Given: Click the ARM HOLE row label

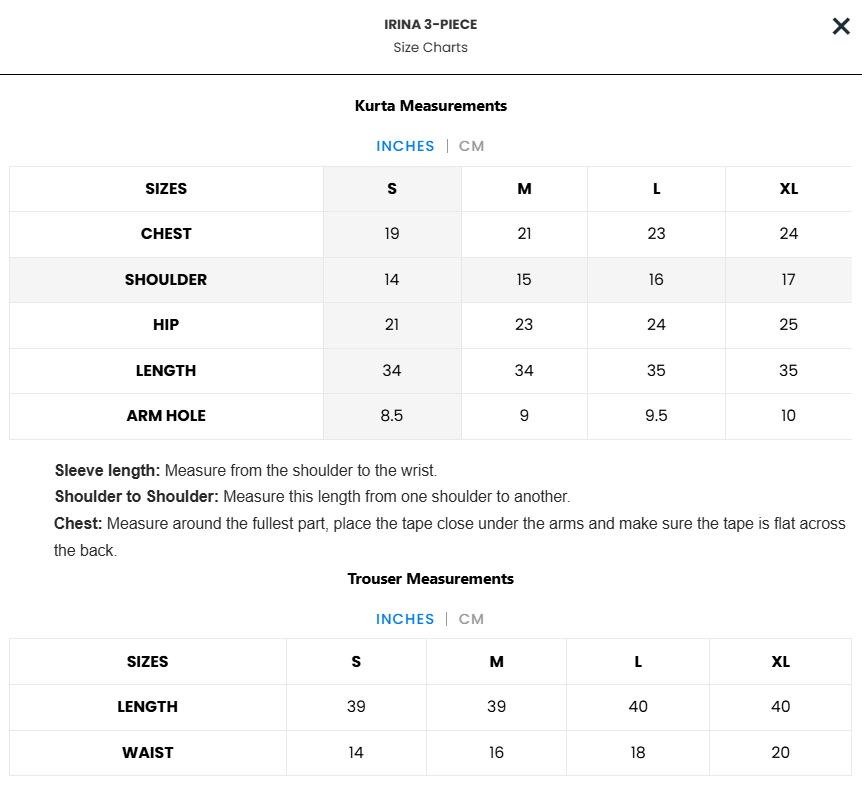Looking at the screenshot, I should click(x=166, y=416).
